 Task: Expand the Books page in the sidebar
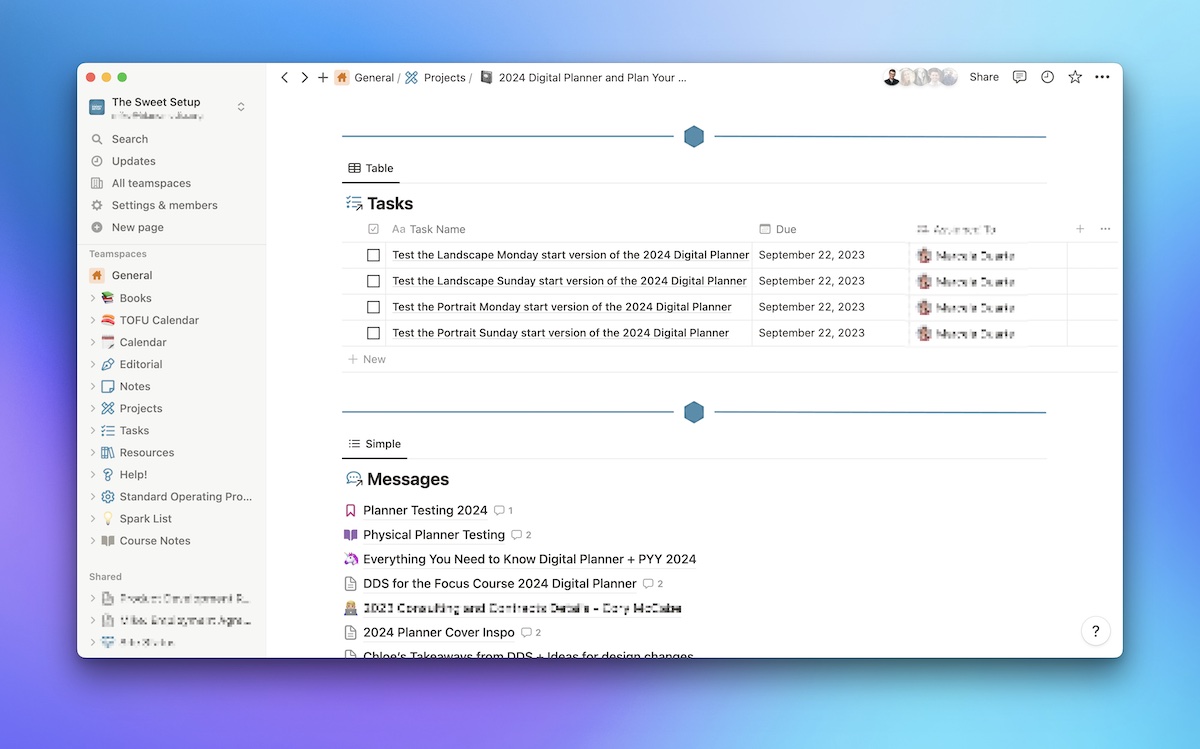coord(93,298)
